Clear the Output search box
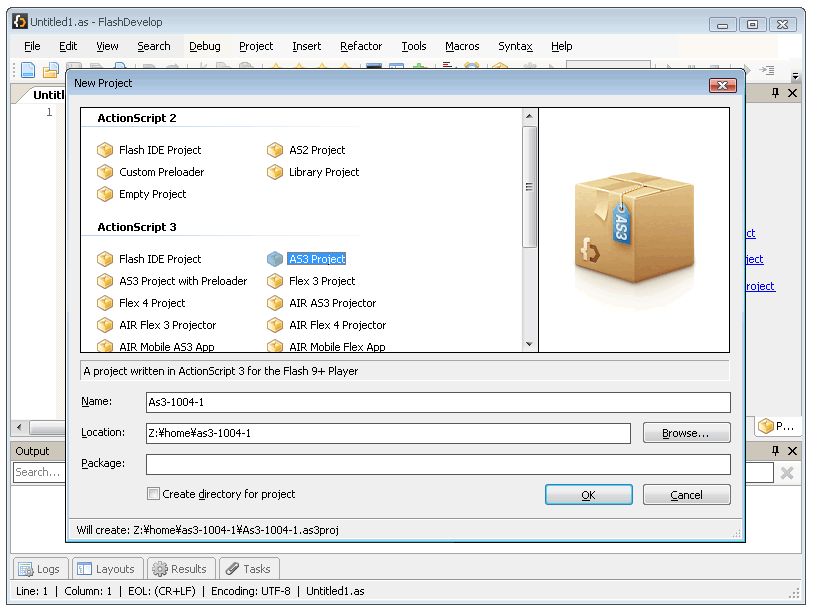 (x=787, y=473)
